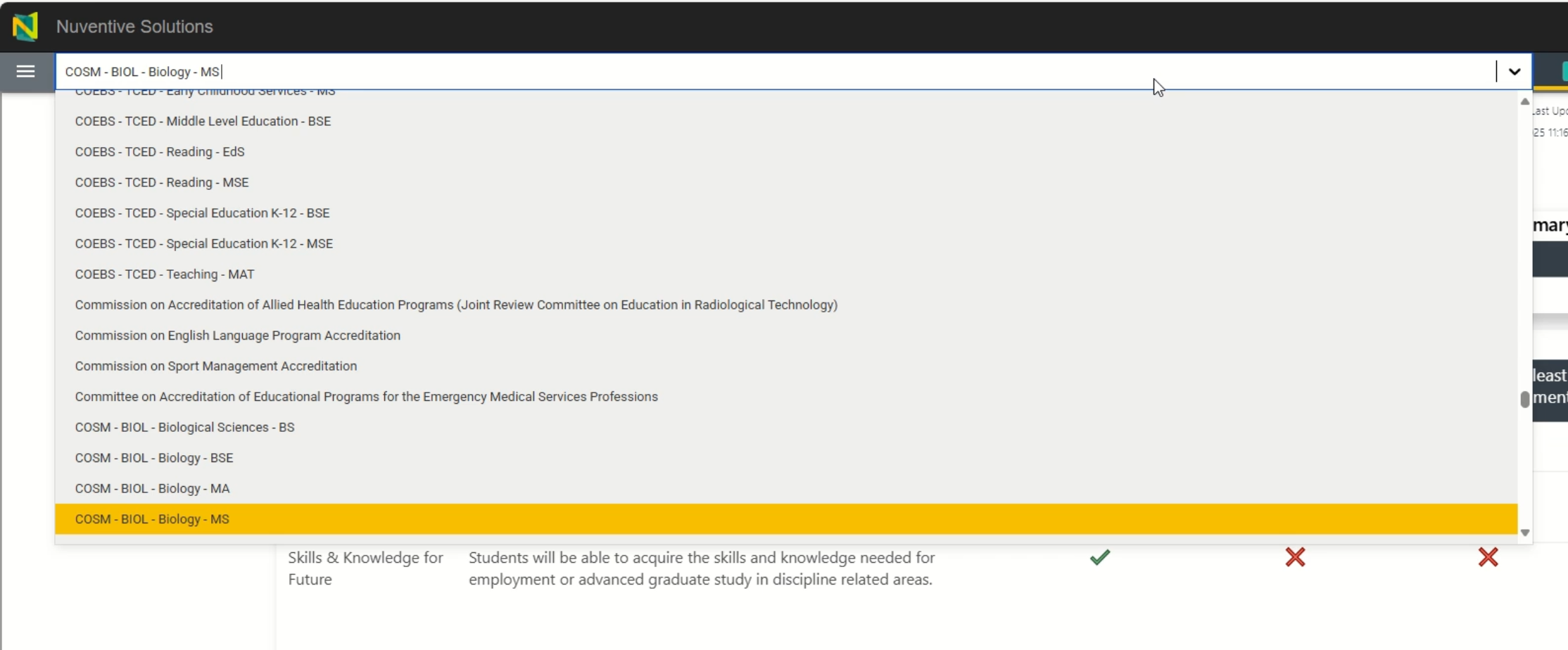Choose COEBS - TCED - Reading - EdS
The width and height of the screenshot is (1568, 650).
[786, 152]
